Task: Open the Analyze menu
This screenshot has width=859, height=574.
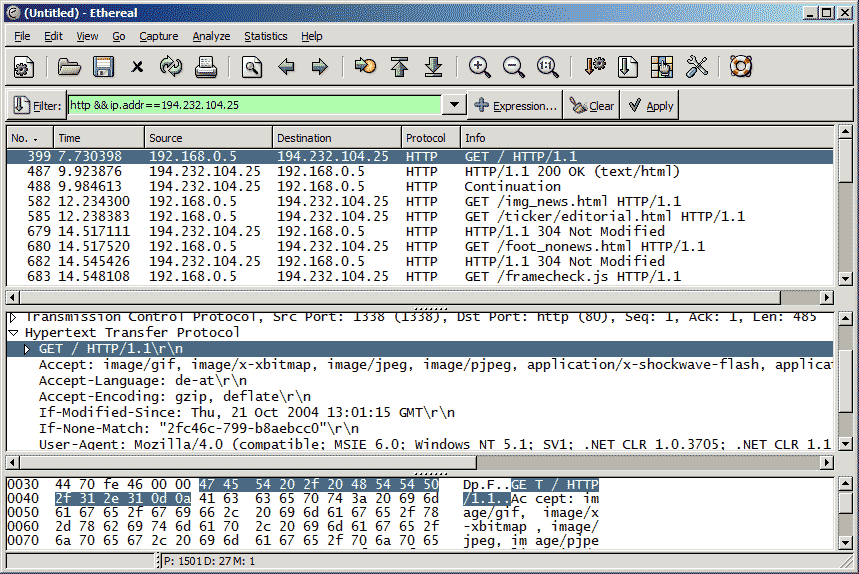Action: (x=211, y=36)
